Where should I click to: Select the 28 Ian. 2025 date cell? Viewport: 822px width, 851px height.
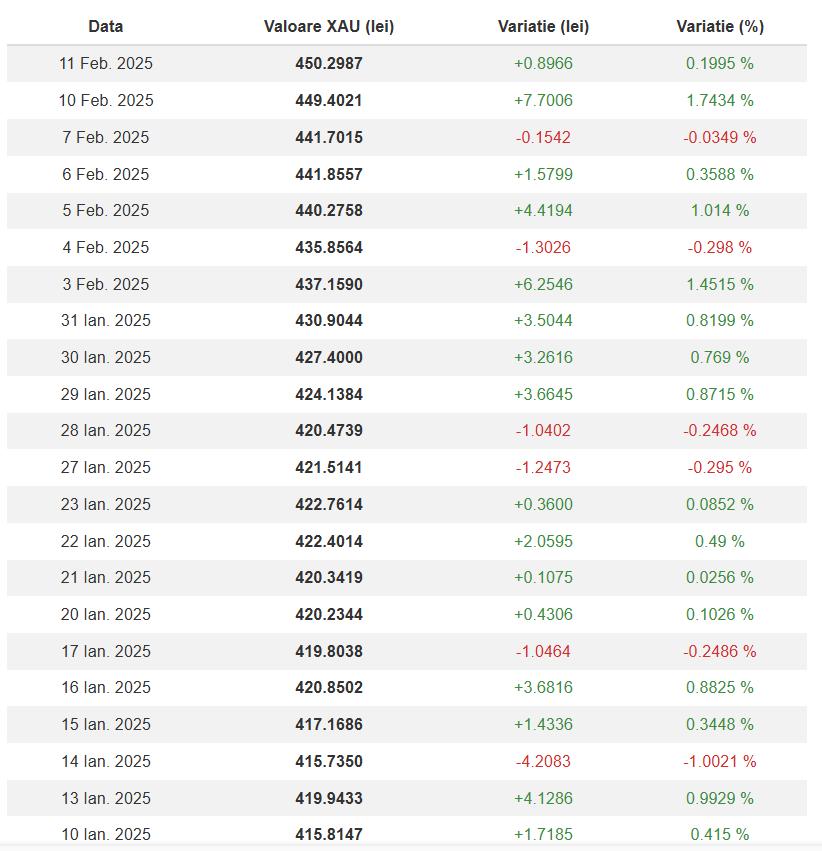click(x=106, y=431)
